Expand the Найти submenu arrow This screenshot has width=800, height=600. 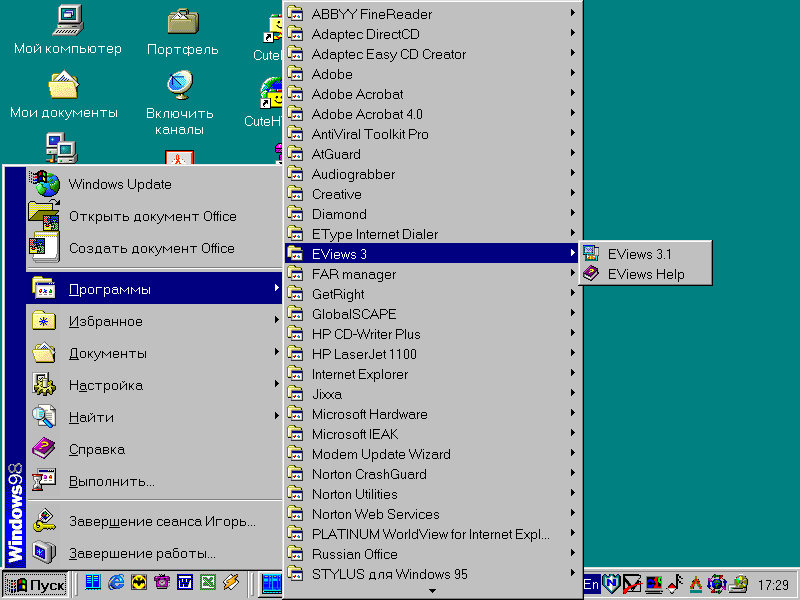pyautogui.click(x=276, y=416)
